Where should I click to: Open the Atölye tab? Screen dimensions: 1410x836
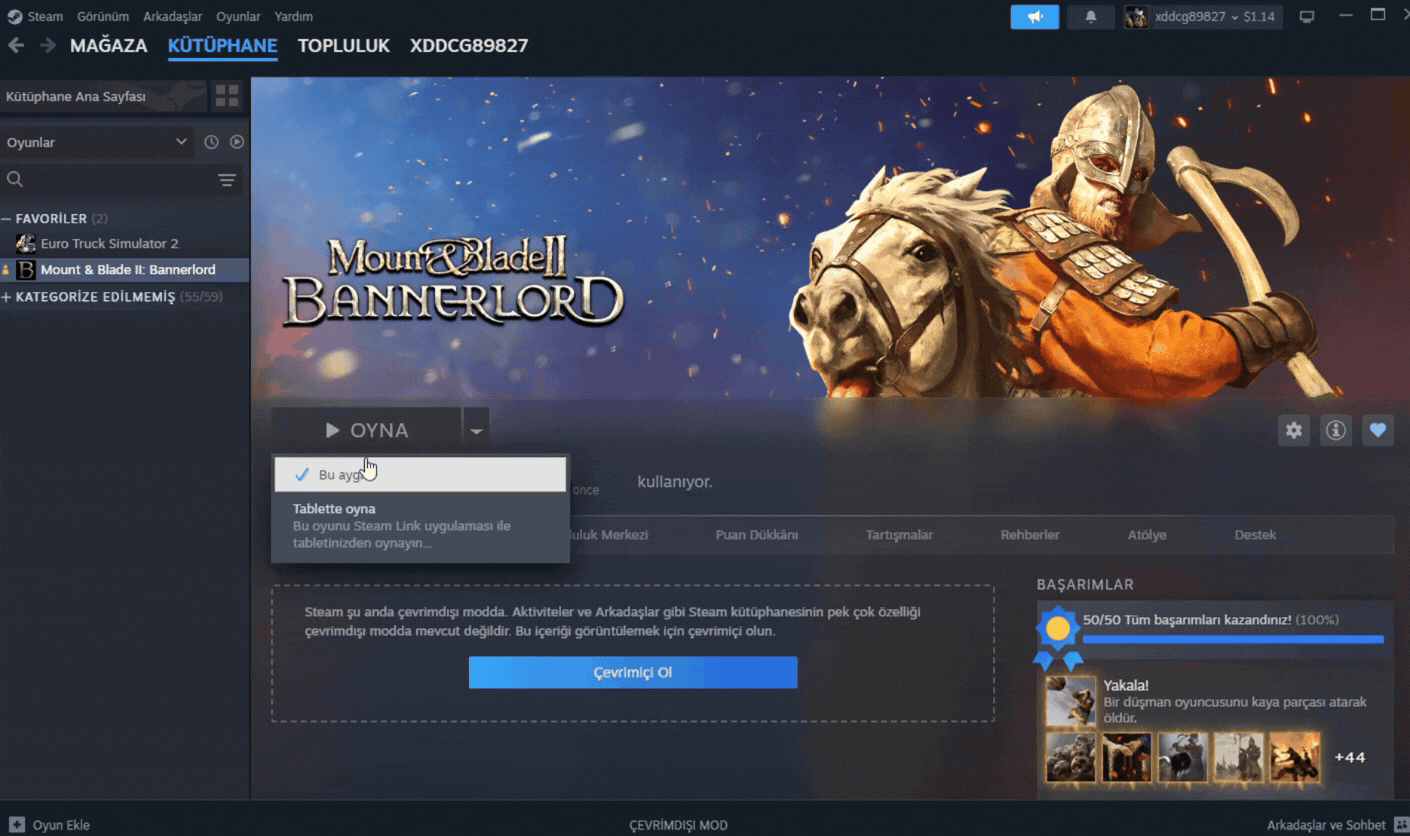click(1147, 535)
